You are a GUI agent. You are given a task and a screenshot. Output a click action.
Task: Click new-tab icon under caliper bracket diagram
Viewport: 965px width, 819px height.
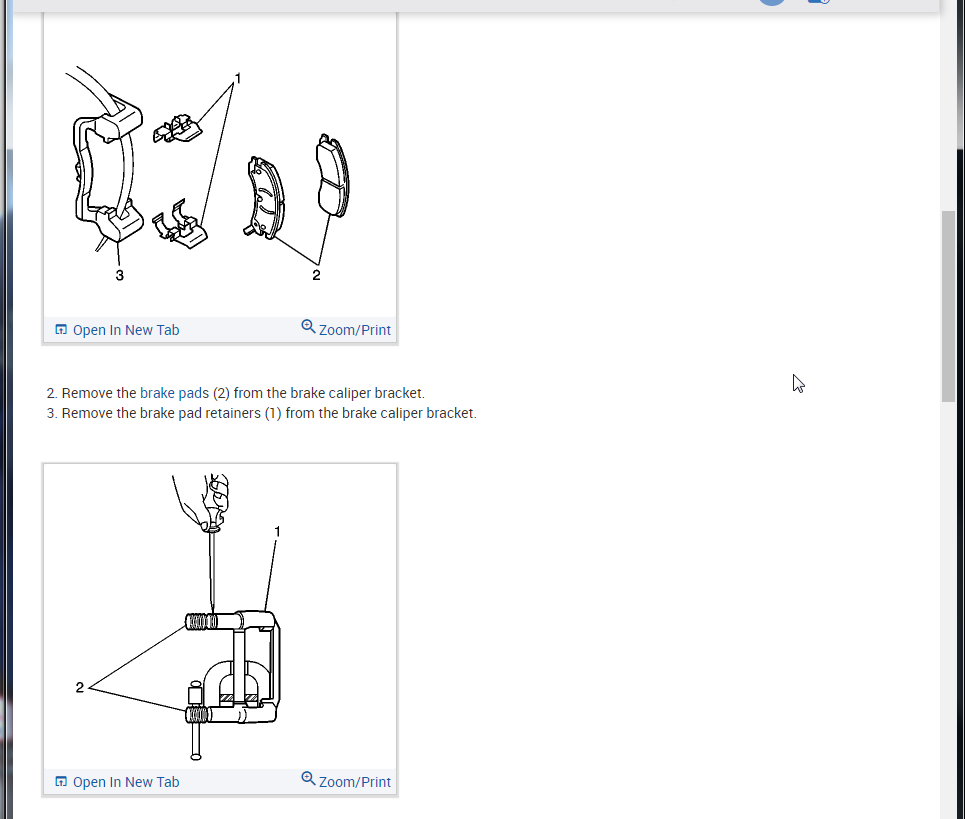61,781
